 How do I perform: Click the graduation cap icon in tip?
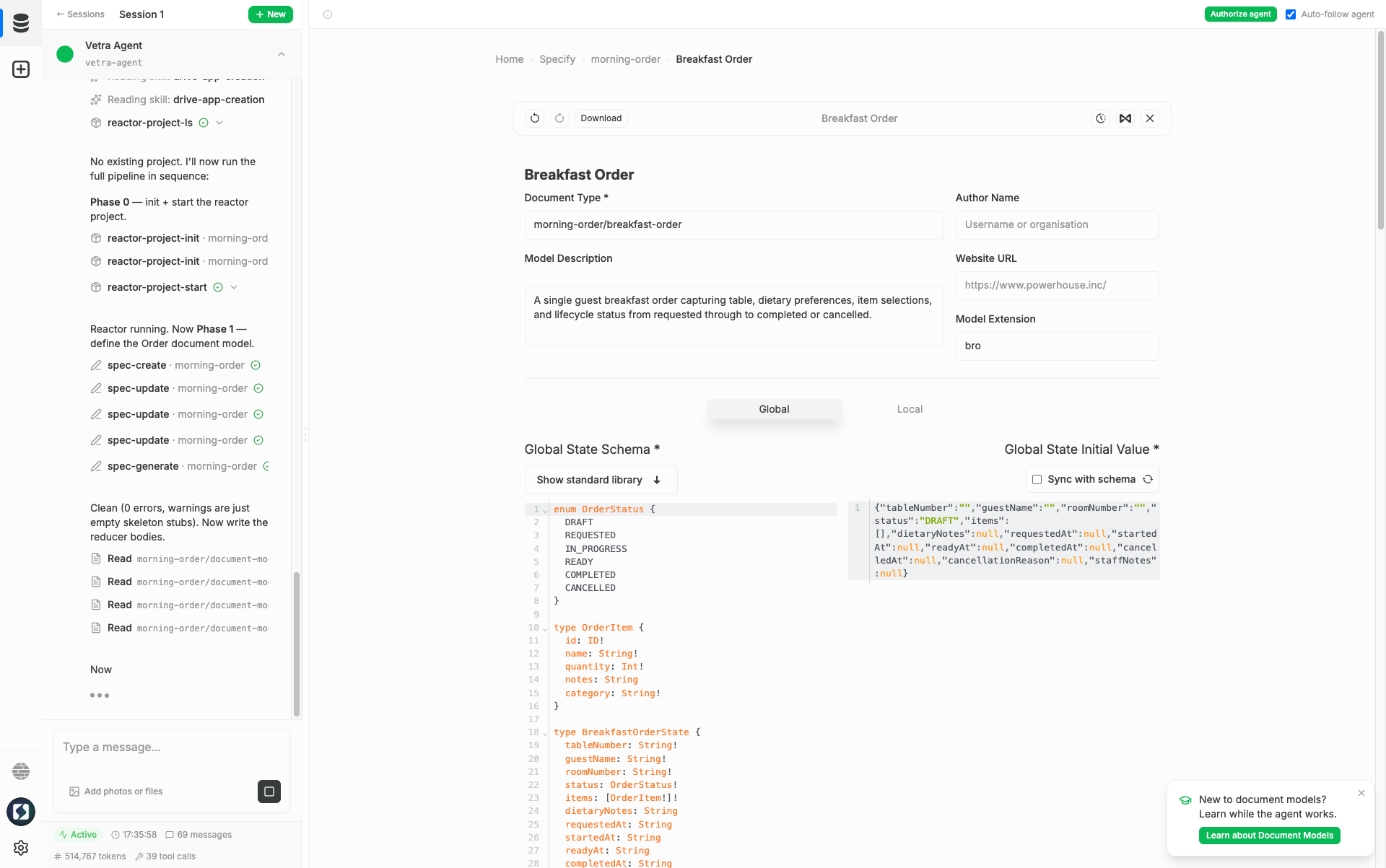(x=1185, y=800)
